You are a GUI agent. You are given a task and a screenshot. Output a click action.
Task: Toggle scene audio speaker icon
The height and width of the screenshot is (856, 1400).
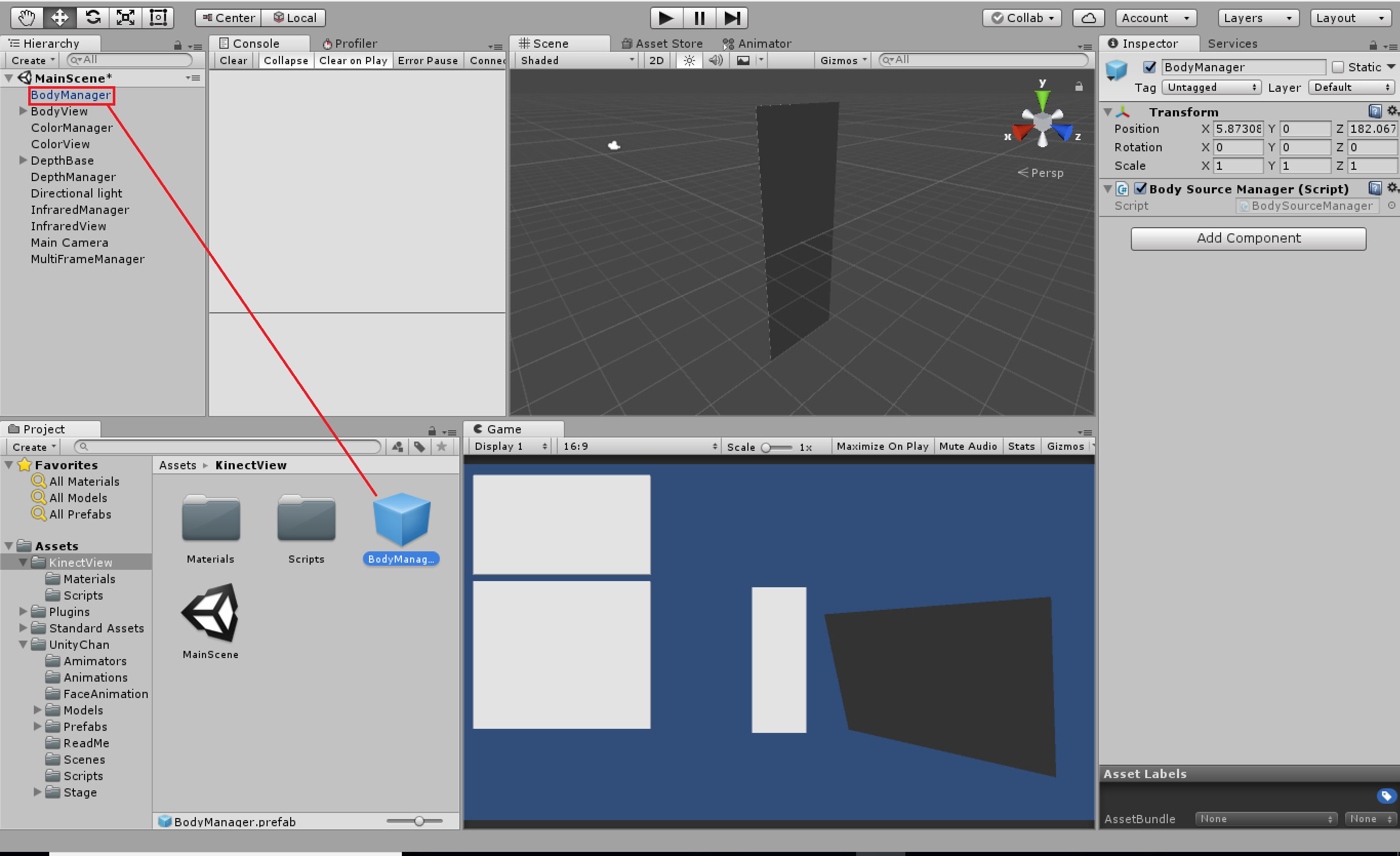[715, 60]
